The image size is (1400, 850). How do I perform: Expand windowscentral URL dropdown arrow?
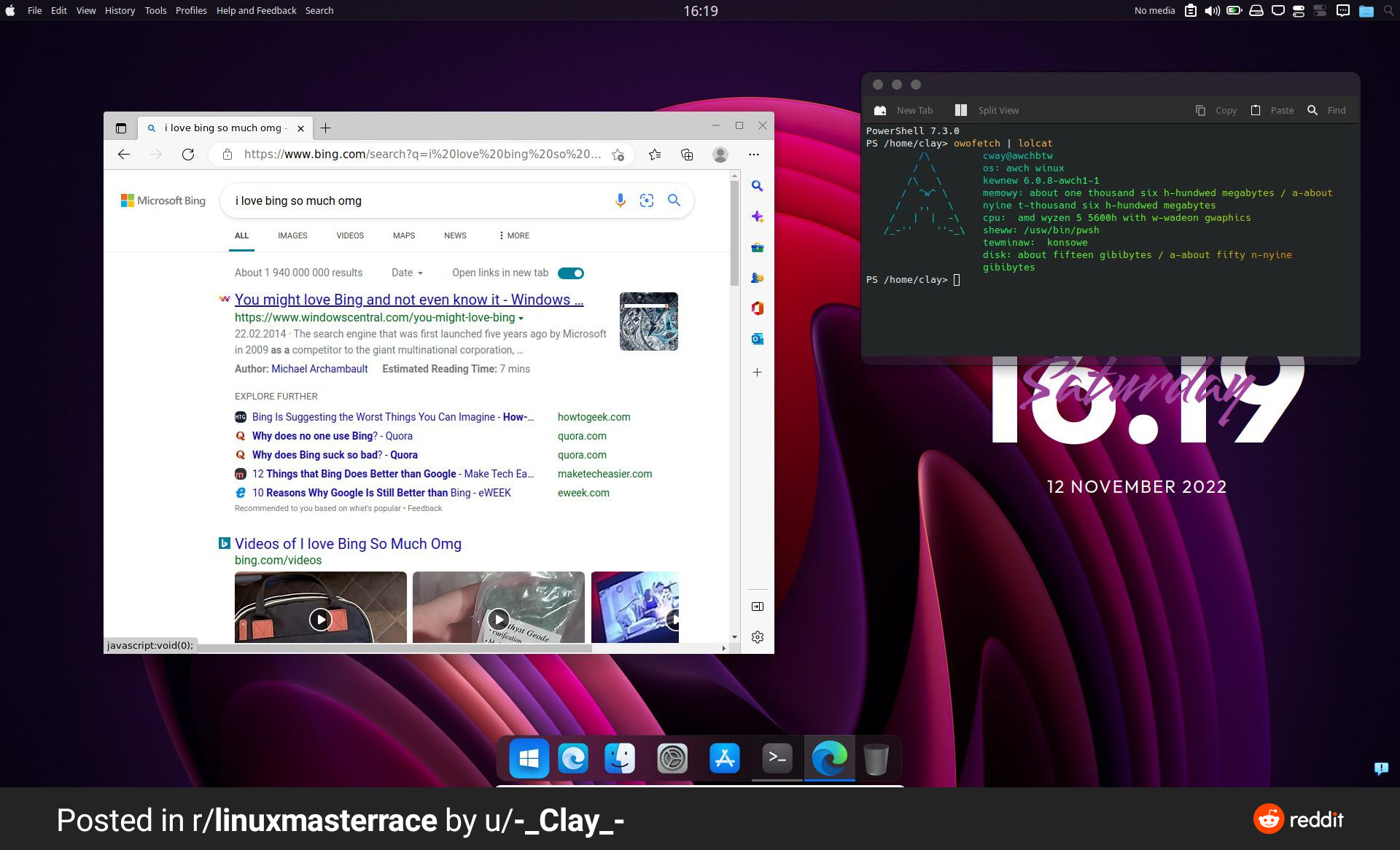point(521,319)
